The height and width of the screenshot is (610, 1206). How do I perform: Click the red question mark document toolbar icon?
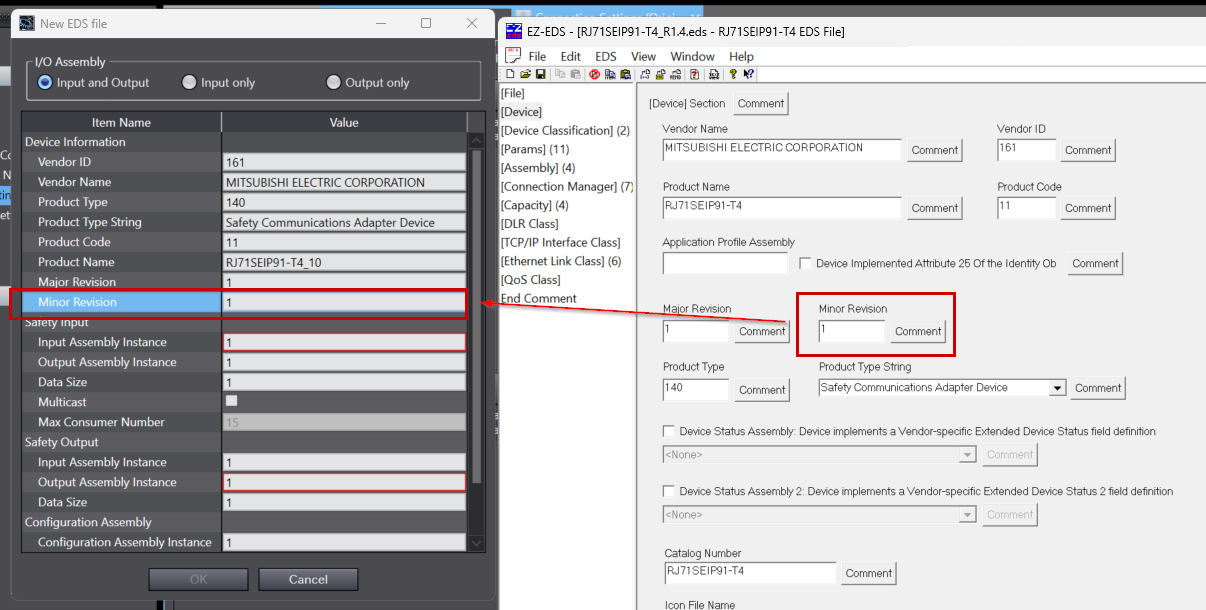[695, 74]
